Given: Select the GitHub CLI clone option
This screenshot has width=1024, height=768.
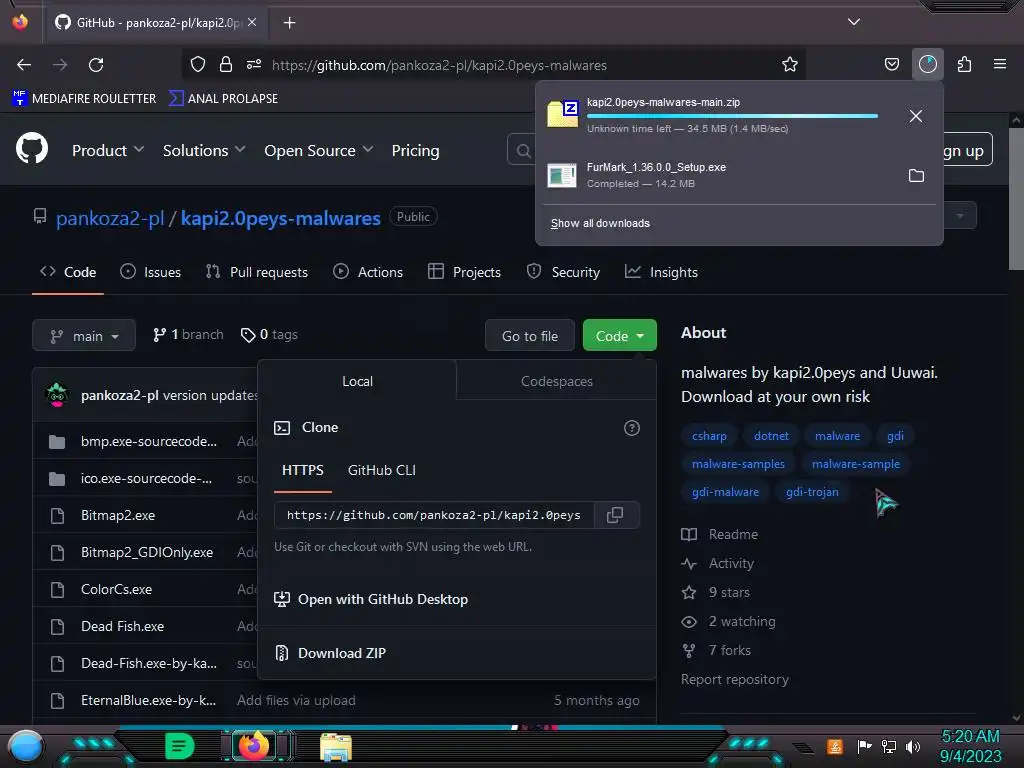Looking at the screenshot, I should pos(381,470).
